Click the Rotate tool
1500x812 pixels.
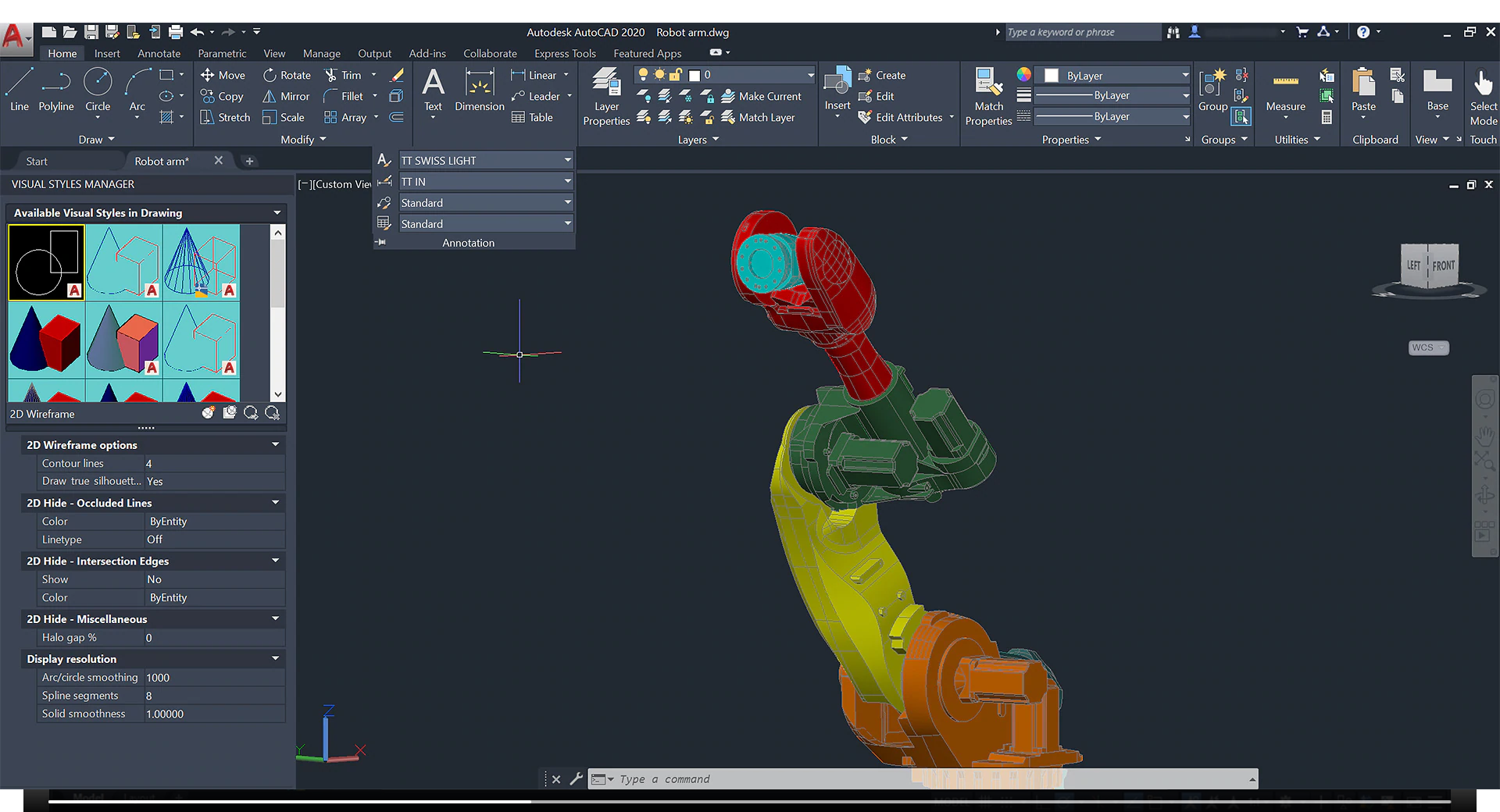287,75
